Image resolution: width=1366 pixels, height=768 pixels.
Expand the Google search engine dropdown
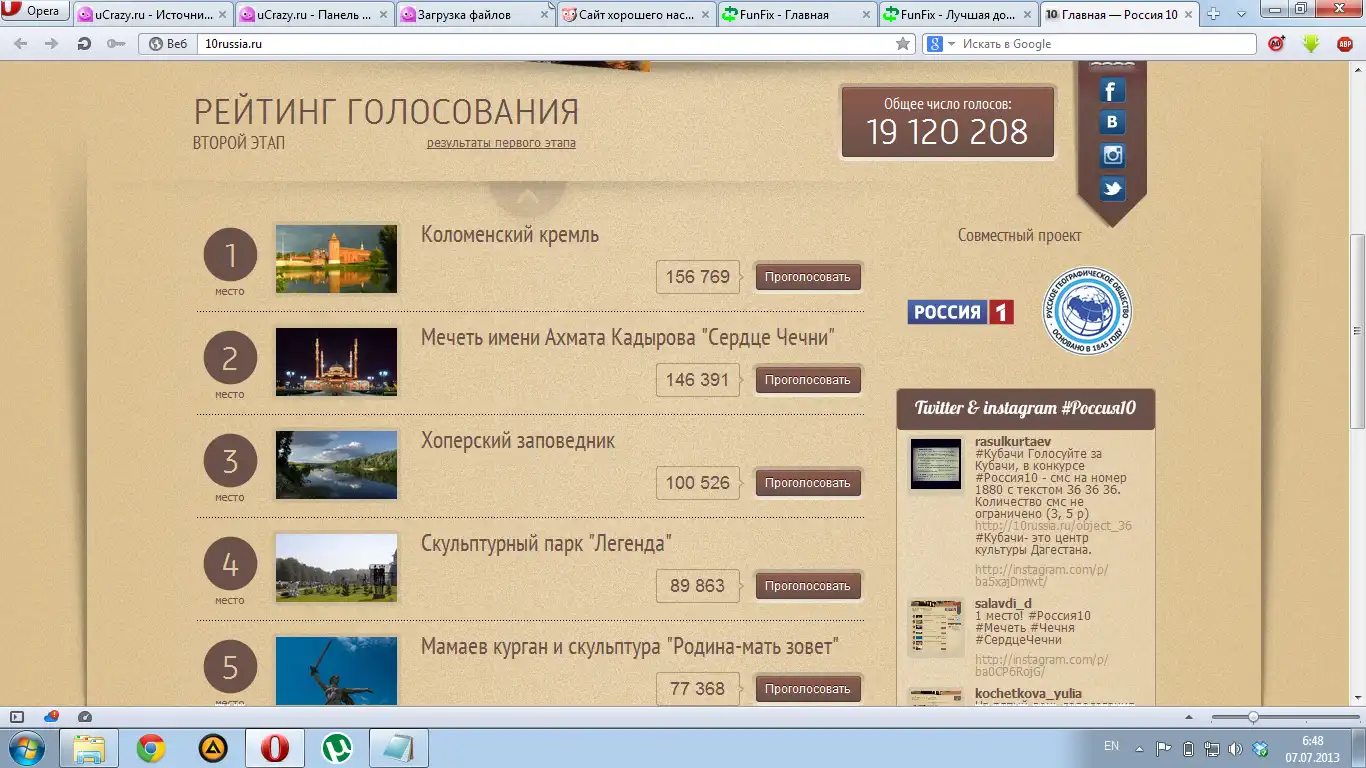(951, 44)
